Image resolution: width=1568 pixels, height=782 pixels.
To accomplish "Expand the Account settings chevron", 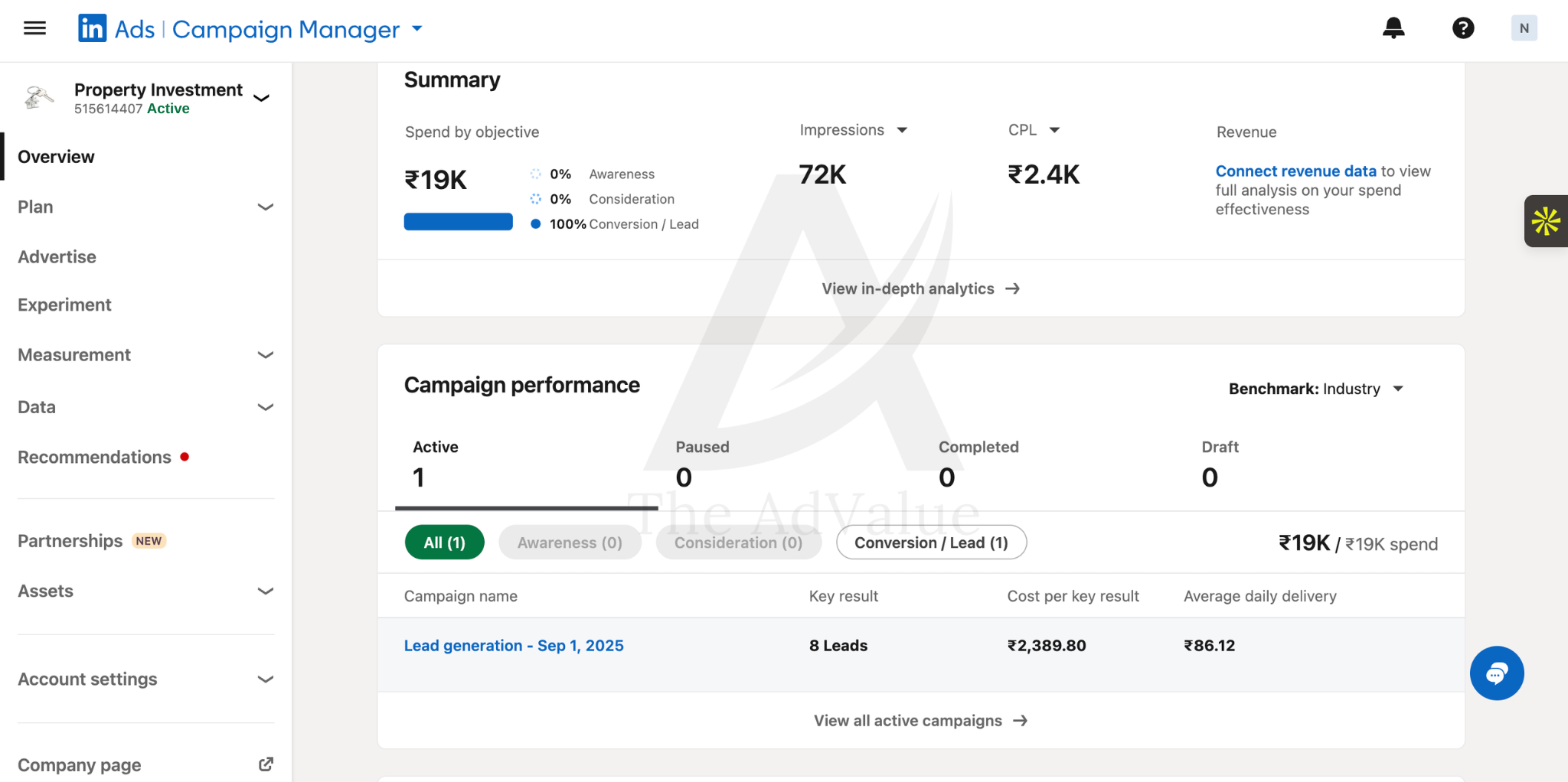I will point(266,679).
